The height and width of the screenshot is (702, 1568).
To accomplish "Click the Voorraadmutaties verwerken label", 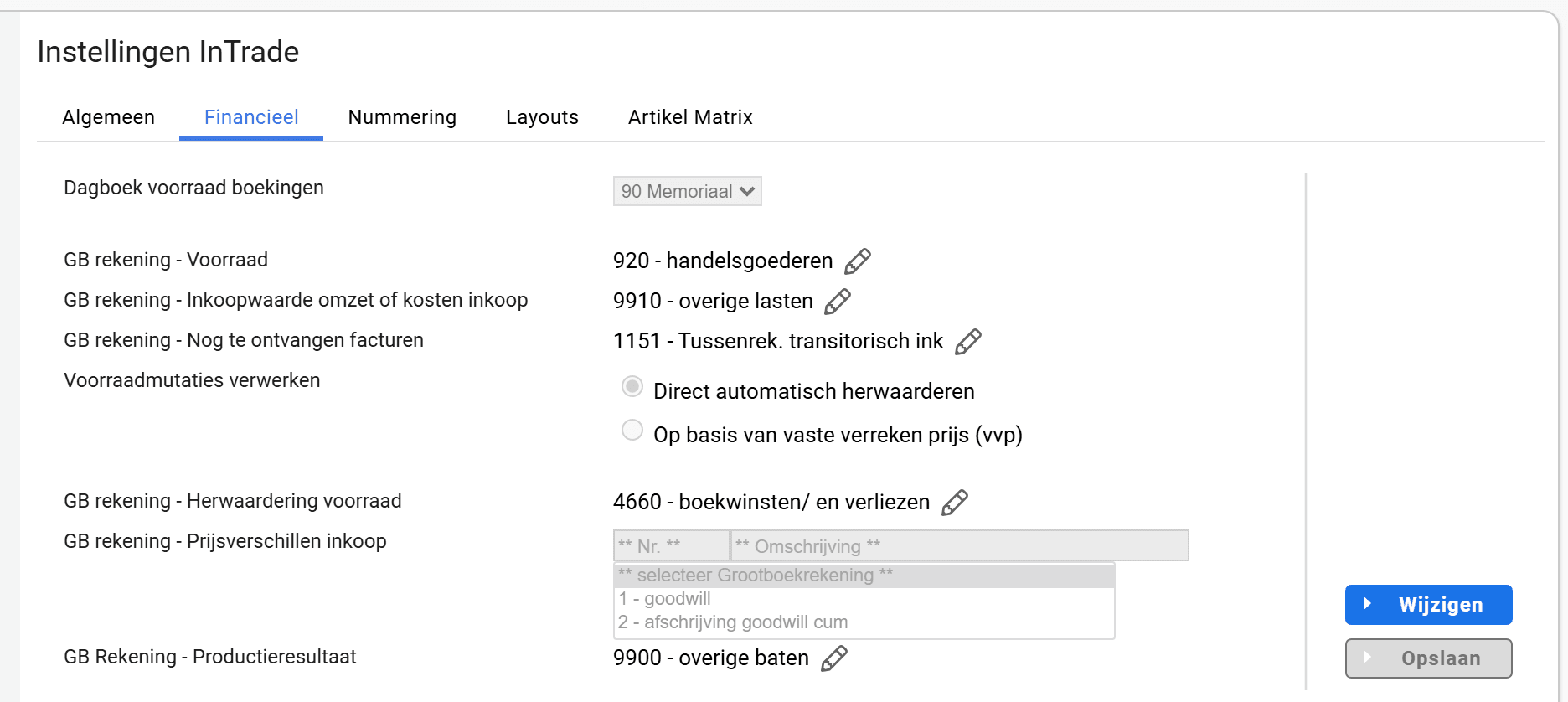I will pyautogui.click(x=192, y=380).
